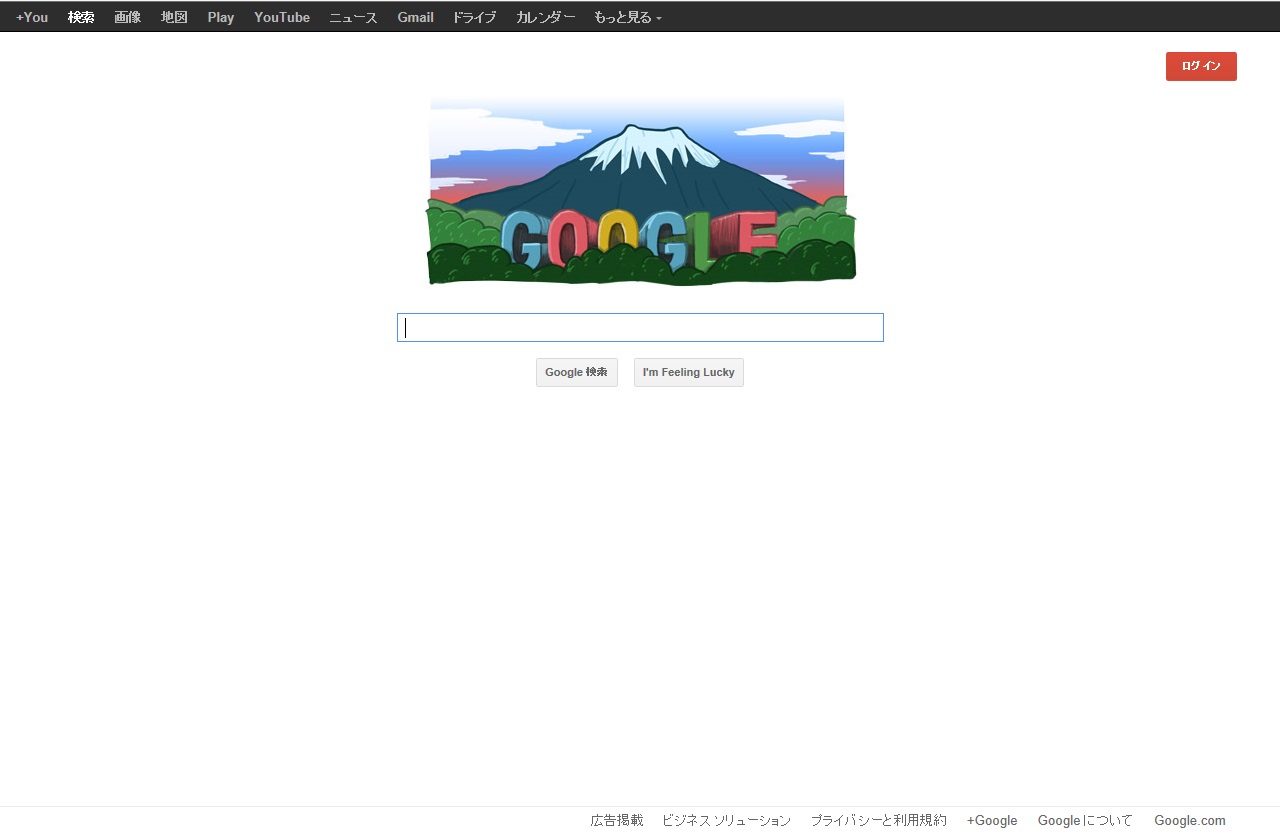Open 地図 maps link
Viewport: 1280px width, 836px height.
(174, 17)
